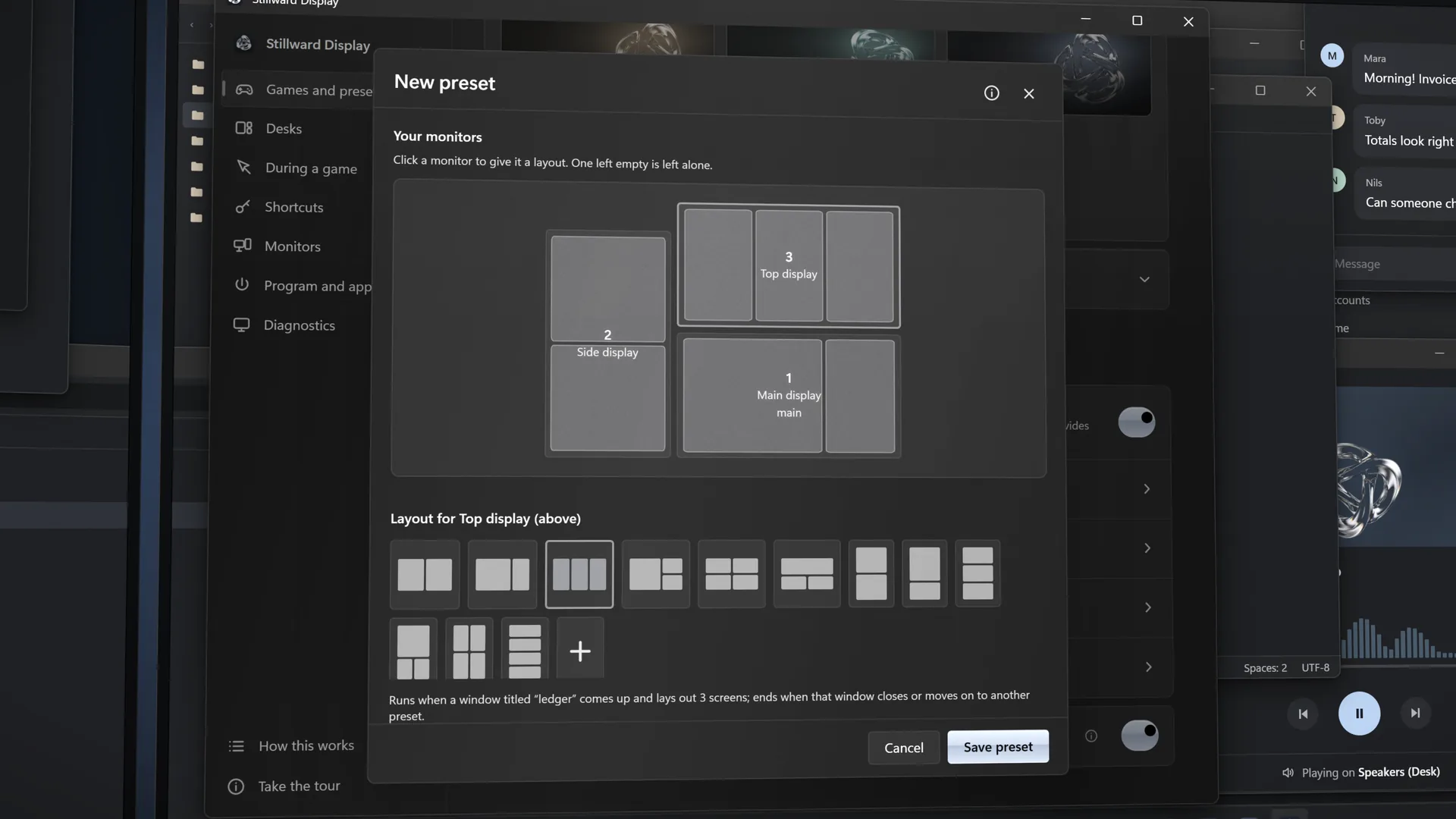The width and height of the screenshot is (1456, 819).
Task: Expand the collapsed section chevron down
Action: click(1144, 280)
